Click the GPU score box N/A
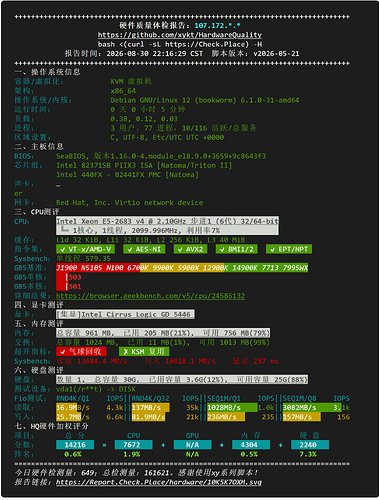Viewport: 379px width, 500px height. pyautogui.click(x=192, y=445)
